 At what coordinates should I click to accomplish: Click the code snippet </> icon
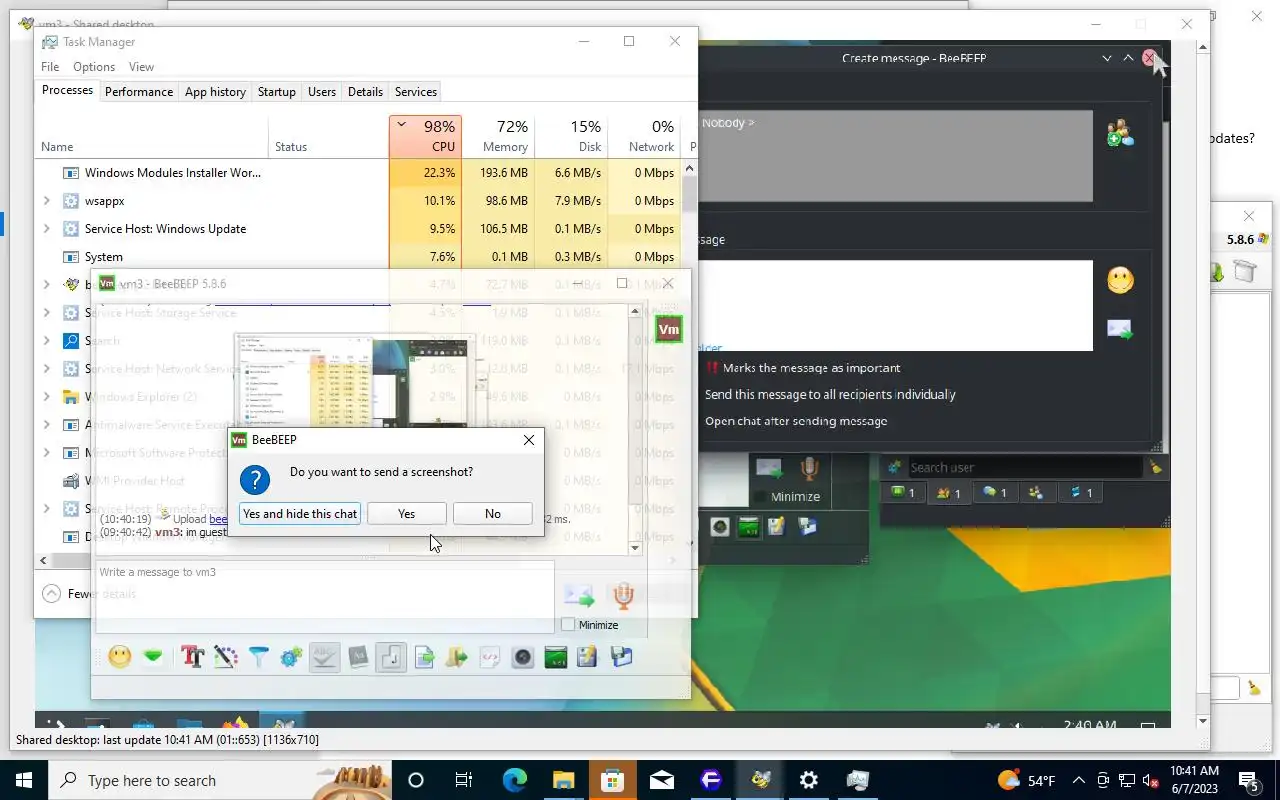[490, 657]
